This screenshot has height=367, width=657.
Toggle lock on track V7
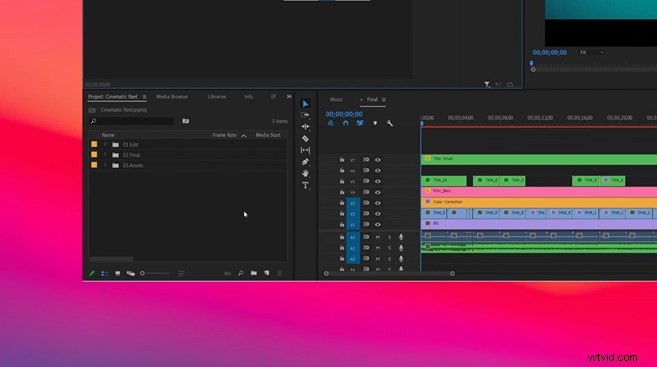[342, 160]
